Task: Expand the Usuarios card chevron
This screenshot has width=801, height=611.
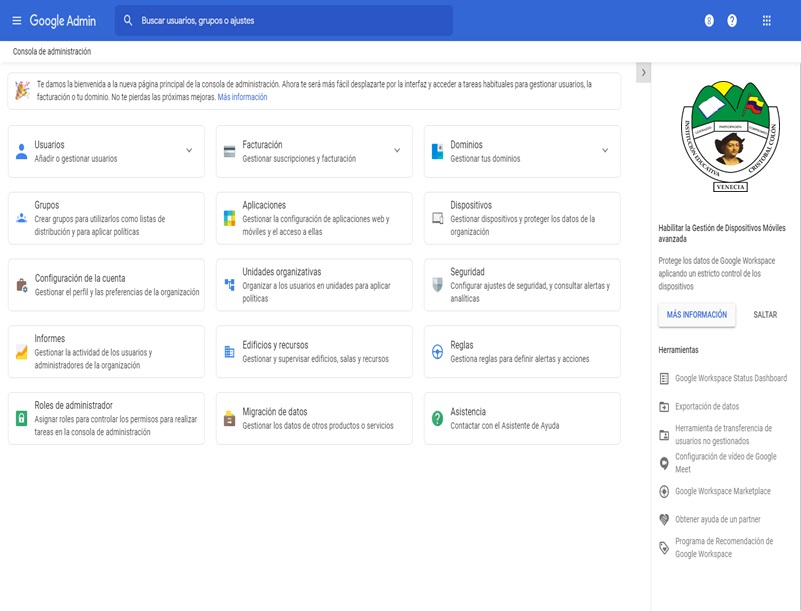Action: click(x=189, y=151)
